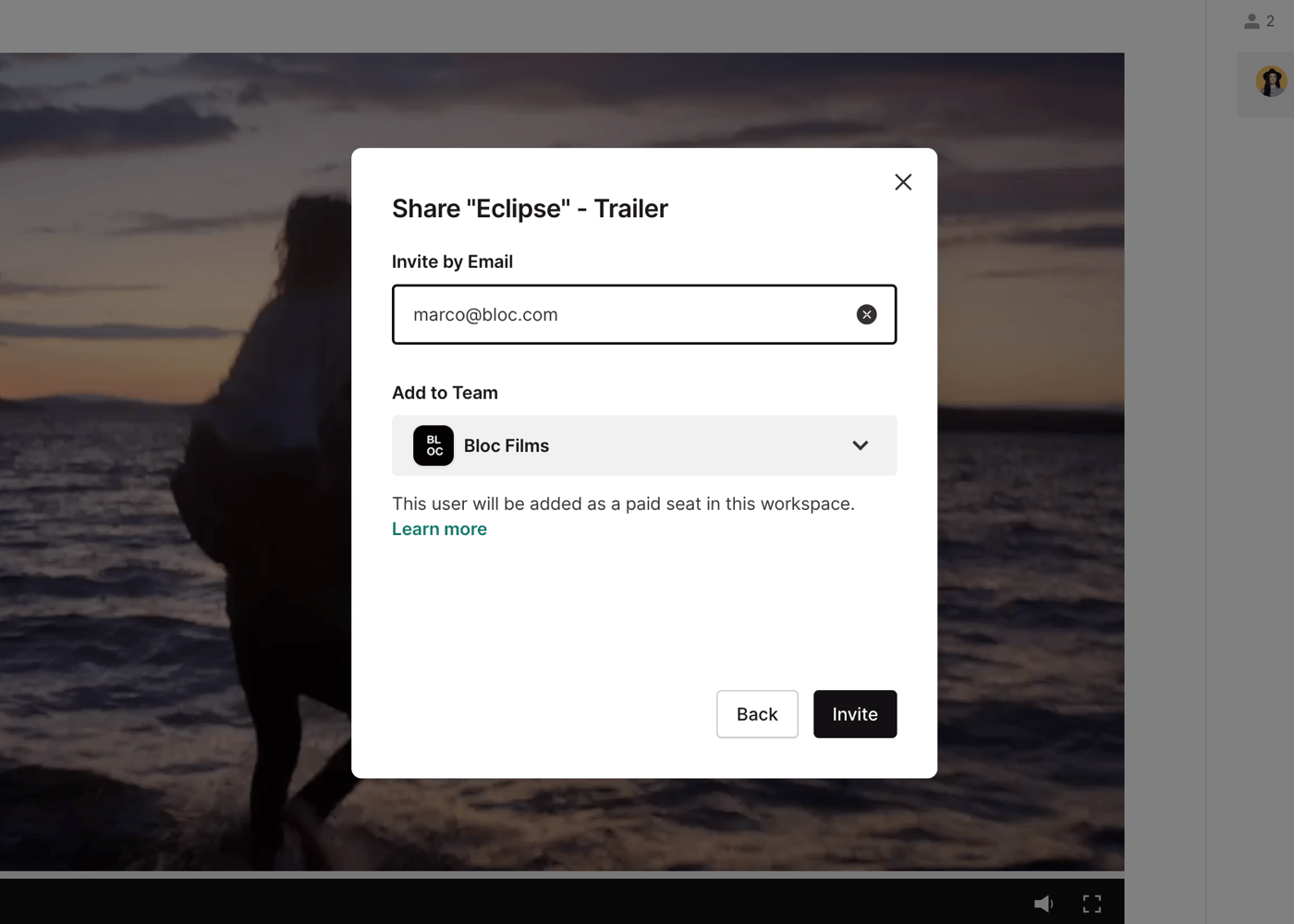This screenshot has width=1294, height=924.
Task: Expand team list using chevron arrow
Action: [x=860, y=445]
